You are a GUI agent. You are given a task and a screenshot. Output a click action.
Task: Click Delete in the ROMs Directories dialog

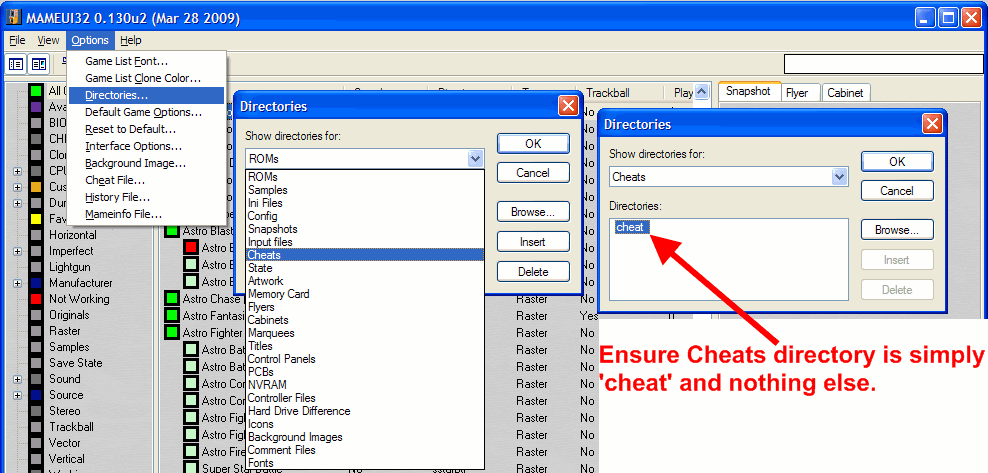click(x=533, y=272)
